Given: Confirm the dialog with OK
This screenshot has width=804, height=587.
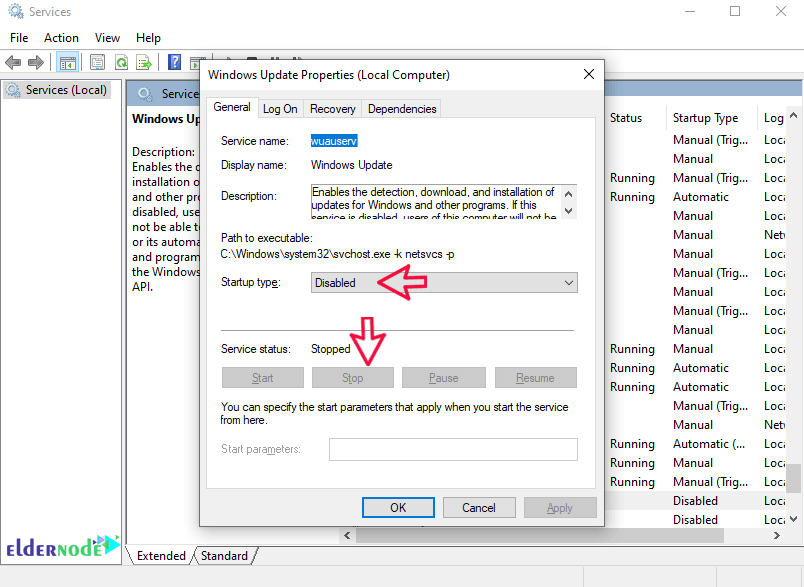Looking at the screenshot, I should coord(398,508).
